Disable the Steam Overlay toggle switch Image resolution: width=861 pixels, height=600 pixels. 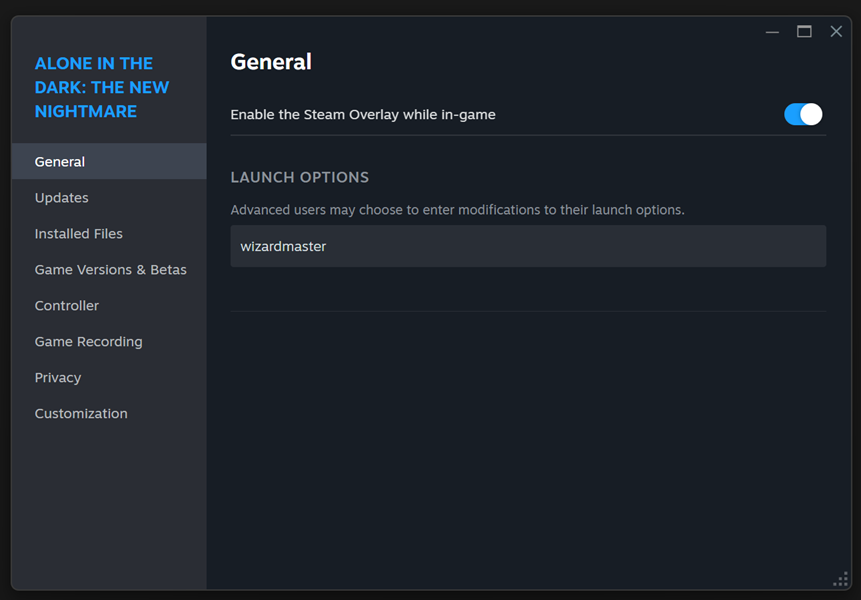tap(803, 114)
